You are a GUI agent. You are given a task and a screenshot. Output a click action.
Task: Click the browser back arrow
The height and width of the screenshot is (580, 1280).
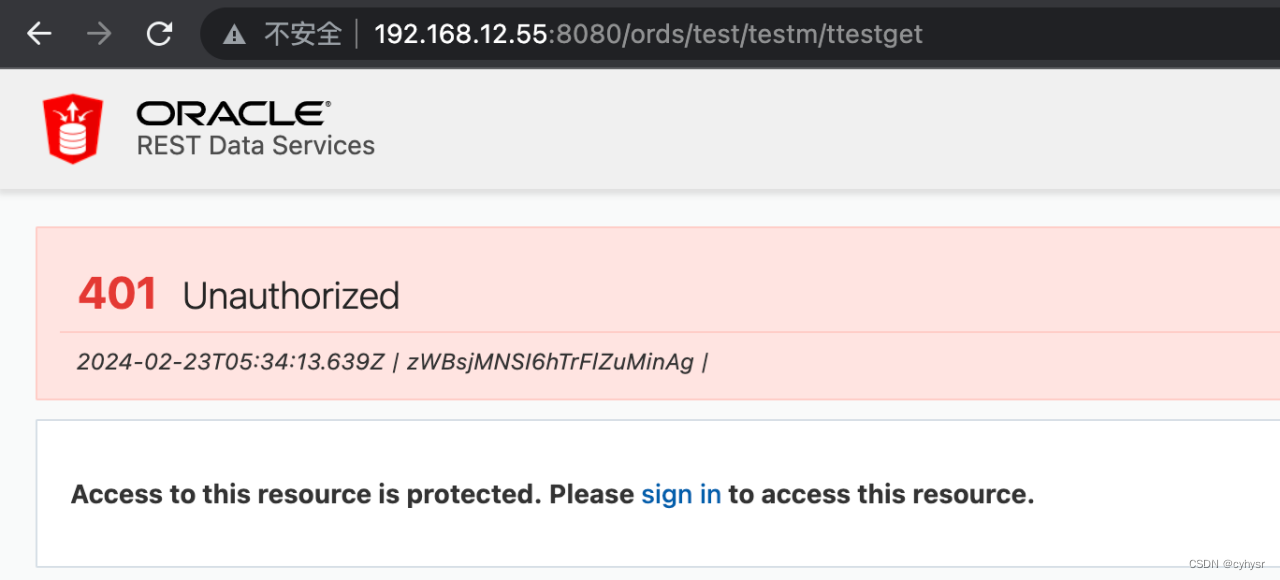click(38, 33)
